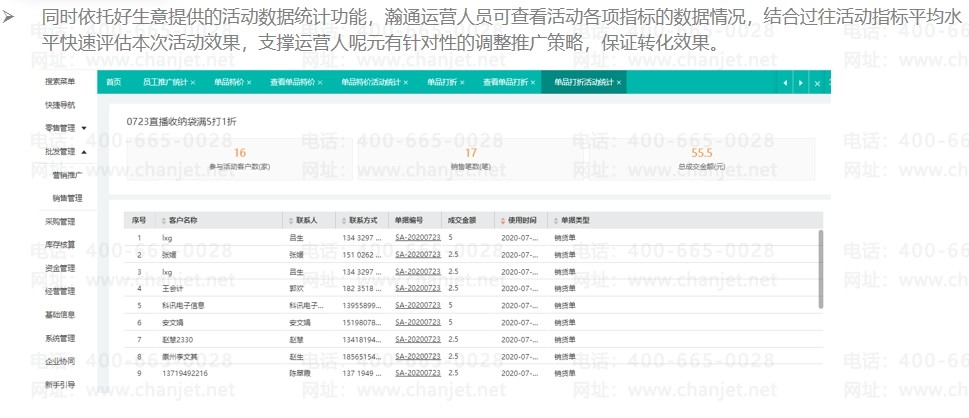Image resolution: width=969 pixels, height=418 pixels.
Task: Sort table by 联系方式 column sort icon
Action: tap(344, 221)
